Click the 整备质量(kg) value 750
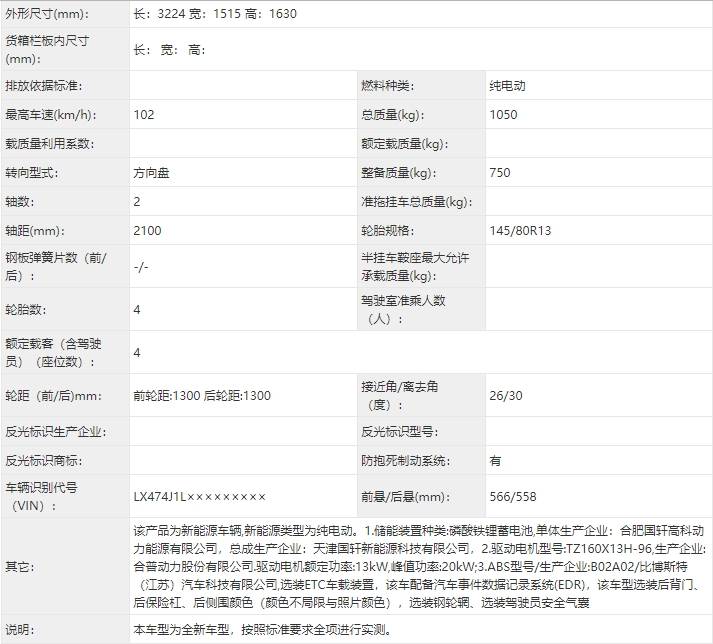 pyautogui.click(x=500, y=173)
